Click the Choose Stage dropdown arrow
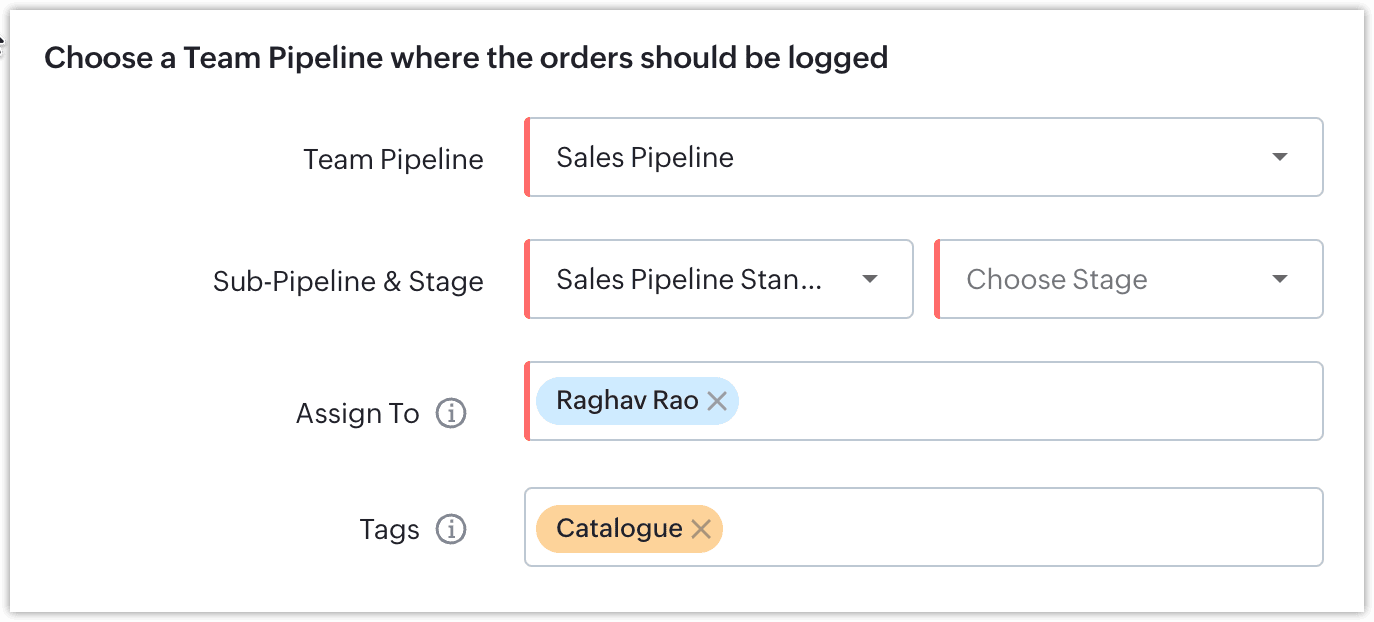Viewport: 1374px width, 622px height. tap(1279, 279)
